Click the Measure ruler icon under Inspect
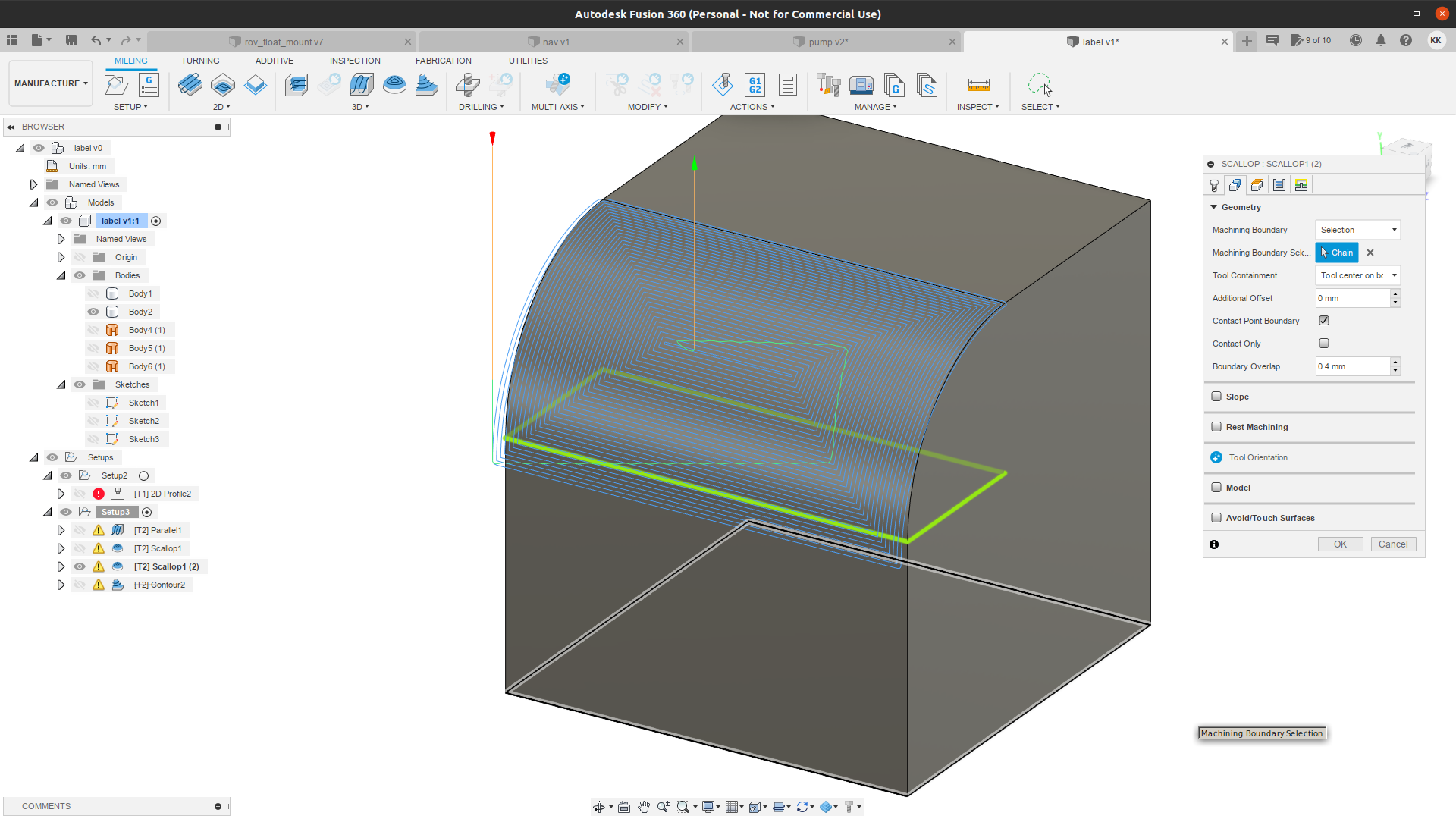Image resolution: width=1456 pixels, height=819 pixels. click(x=978, y=85)
